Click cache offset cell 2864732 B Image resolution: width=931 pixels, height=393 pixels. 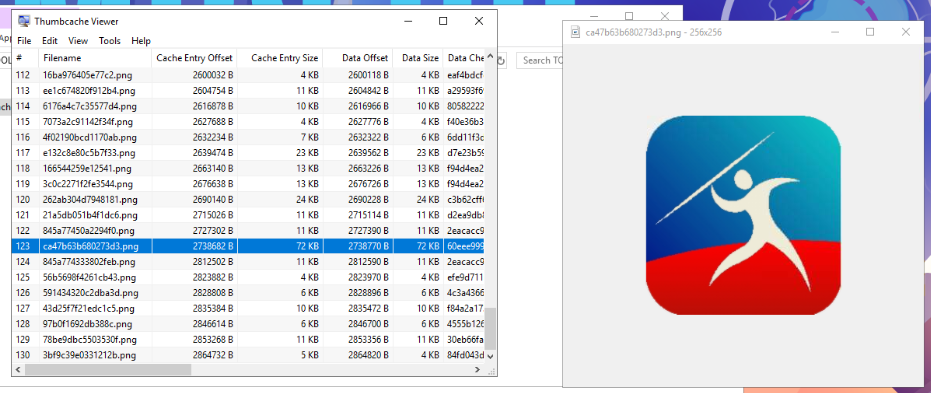[x=194, y=355]
